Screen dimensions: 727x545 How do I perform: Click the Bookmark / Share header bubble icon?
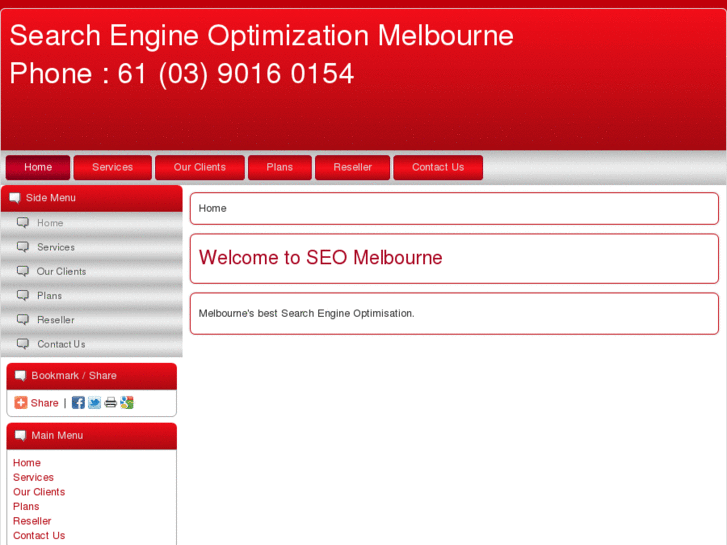tap(20, 376)
